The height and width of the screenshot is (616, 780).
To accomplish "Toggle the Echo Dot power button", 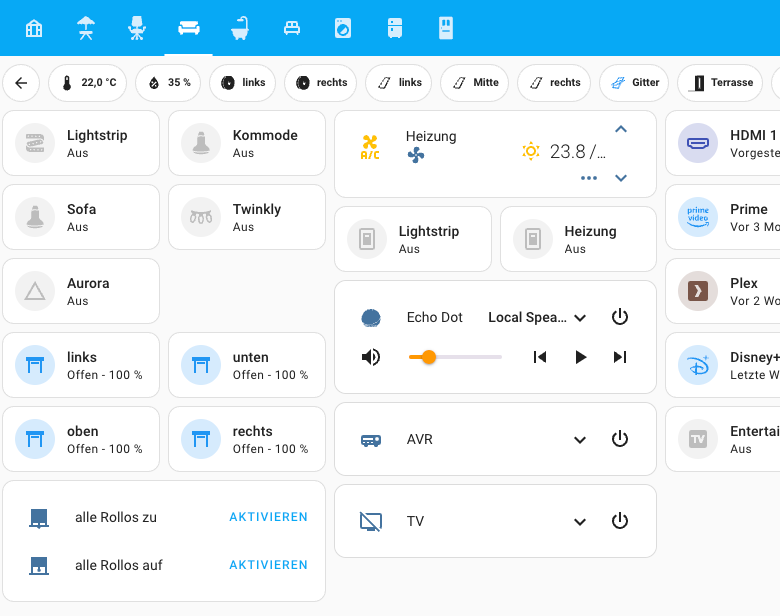I will pos(619,317).
